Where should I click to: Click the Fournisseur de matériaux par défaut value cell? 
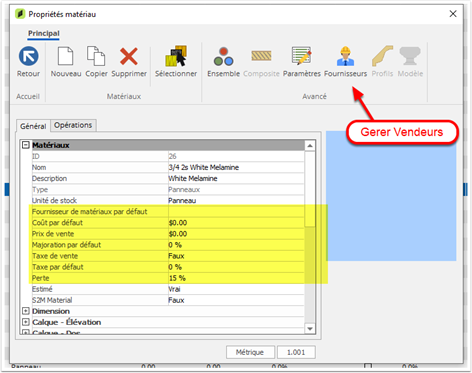236,211
